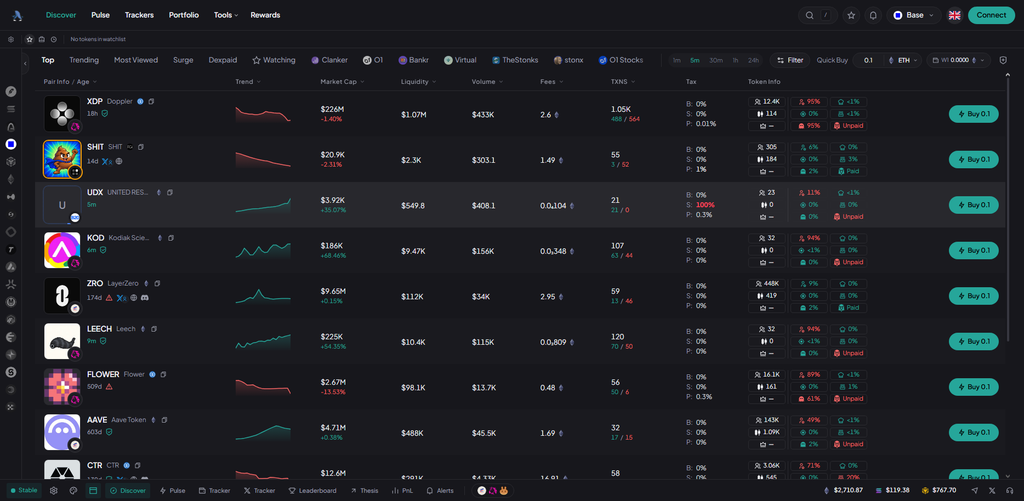This screenshot has width=1024, height=501.
Task: Click Buy 0.1 for XDP
Action: tap(973, 114)
